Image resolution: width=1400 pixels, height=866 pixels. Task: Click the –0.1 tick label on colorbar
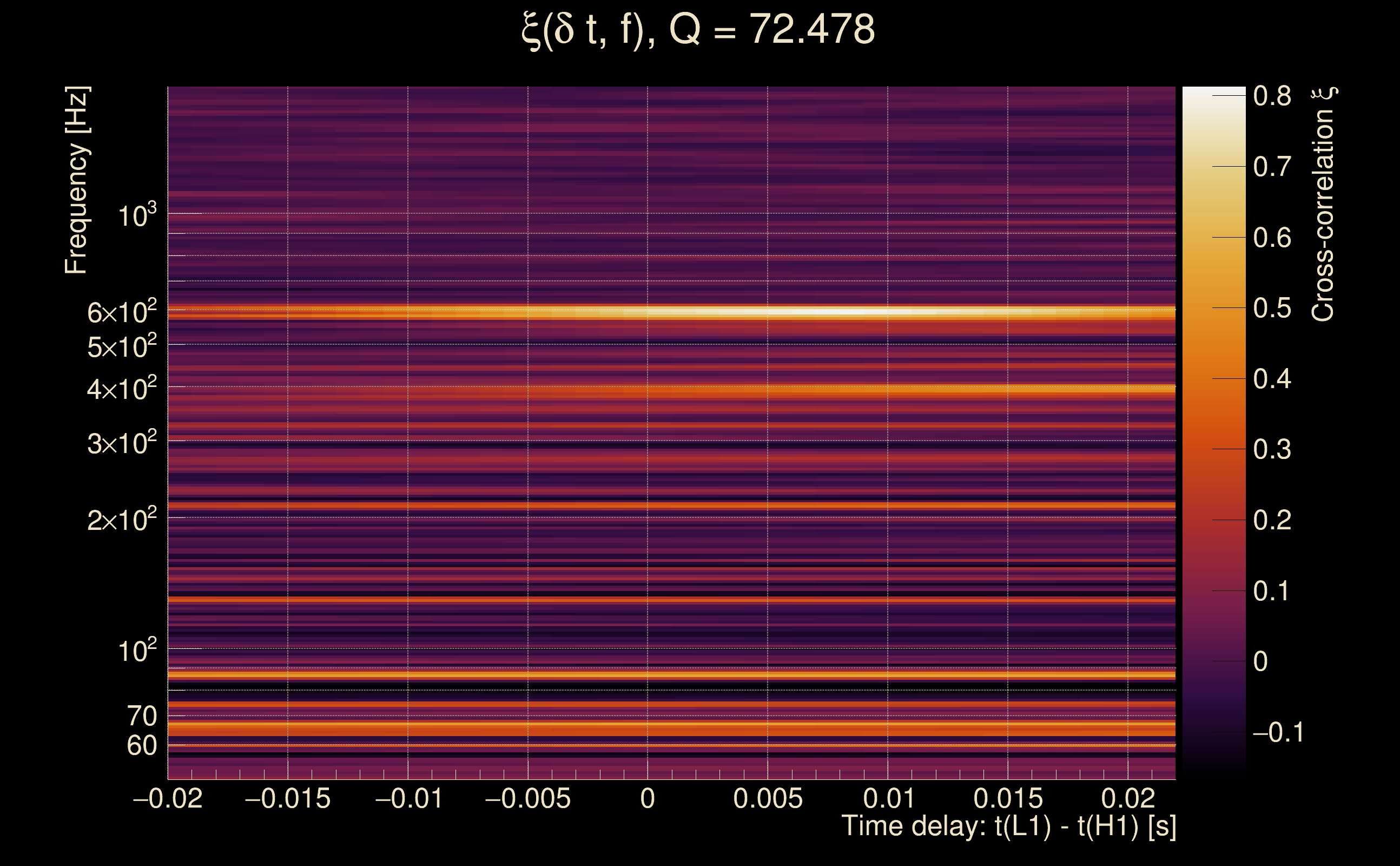1278,732
